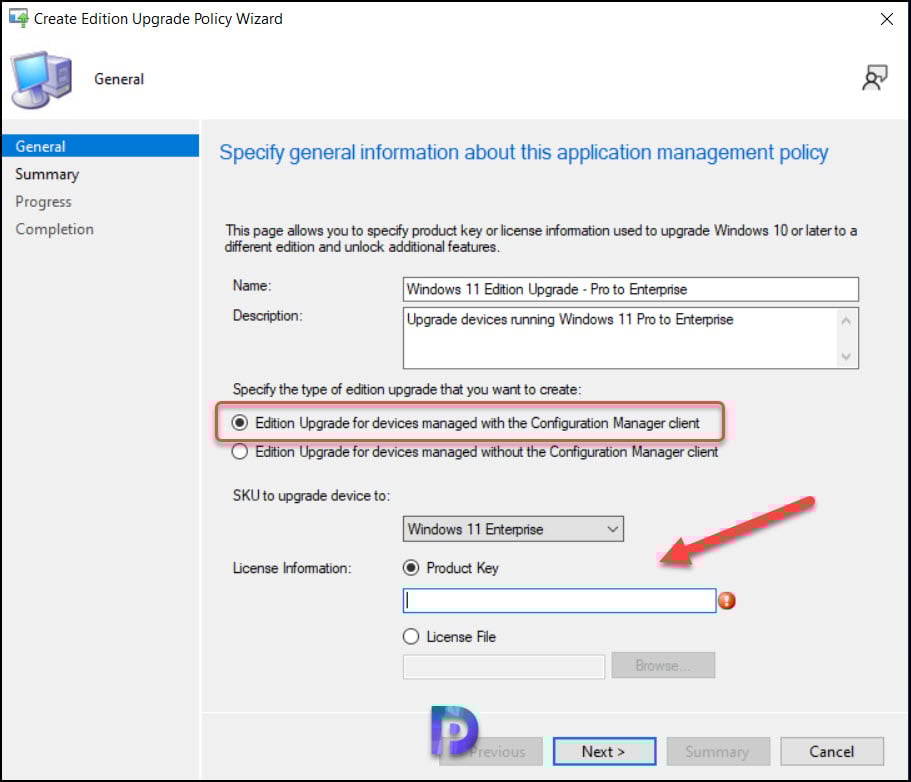Click the Previous button

point(491,751)
